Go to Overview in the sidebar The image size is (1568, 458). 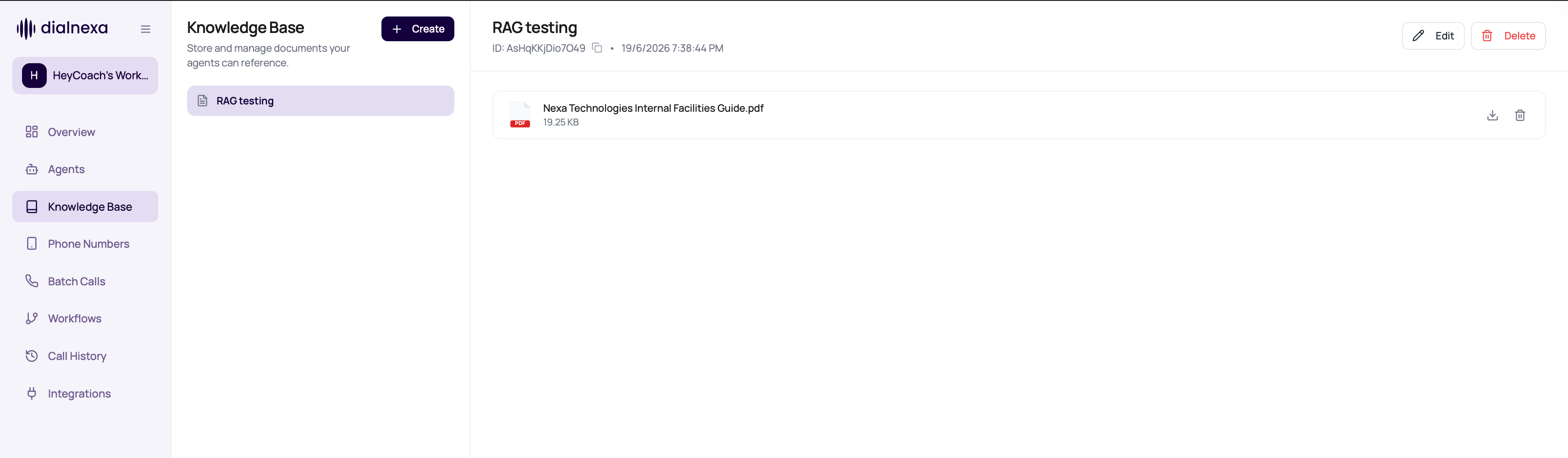(x=85, y=132)
